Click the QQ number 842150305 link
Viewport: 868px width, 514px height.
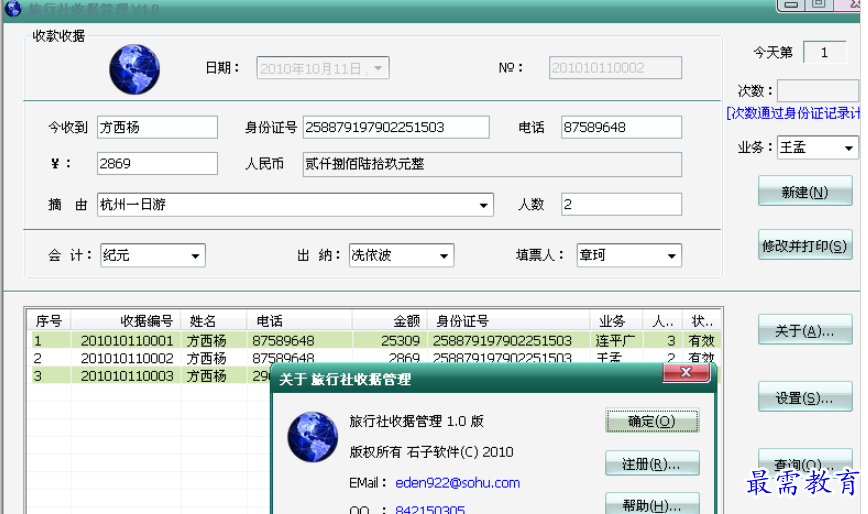pos(430,509)
